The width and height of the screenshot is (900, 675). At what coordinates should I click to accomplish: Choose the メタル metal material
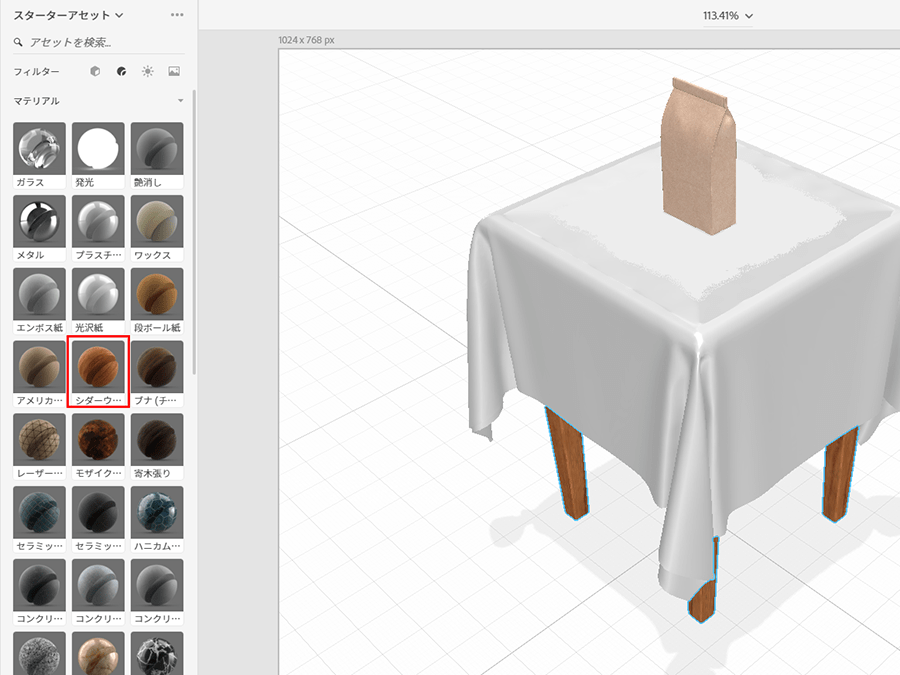40,221
